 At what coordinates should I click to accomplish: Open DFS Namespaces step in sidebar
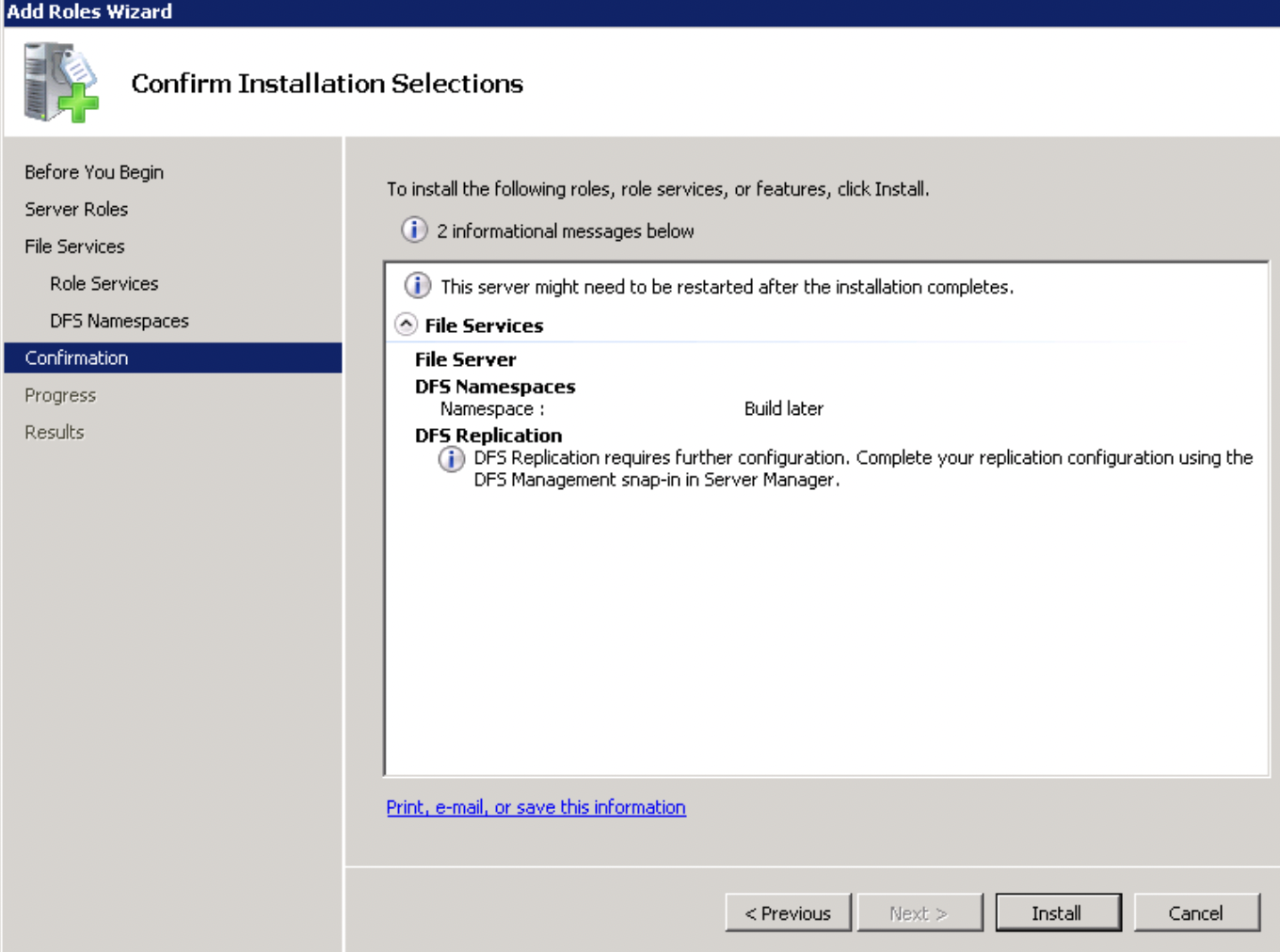click(120, 321)
